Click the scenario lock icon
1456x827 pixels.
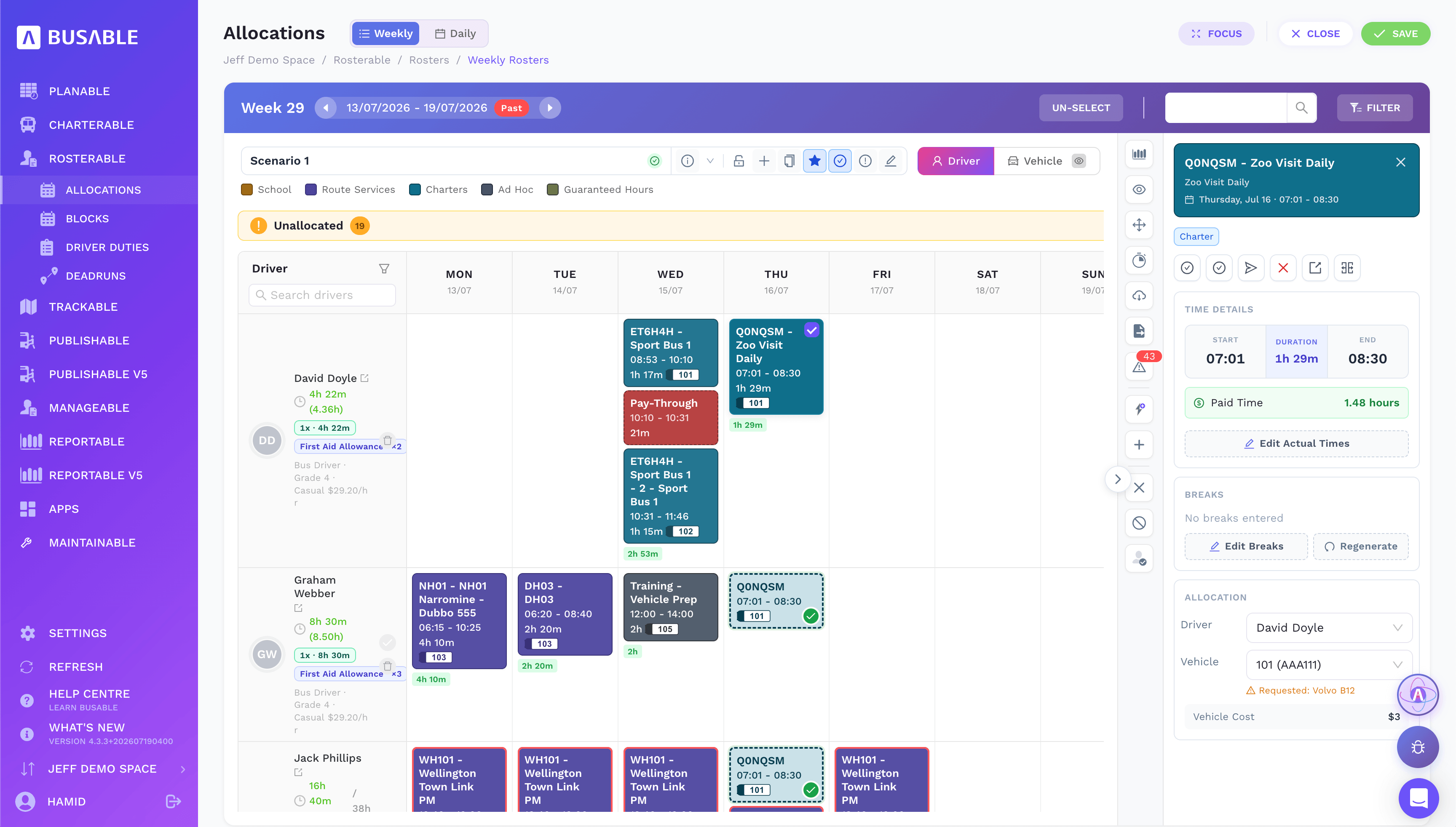tap(738, 161)
